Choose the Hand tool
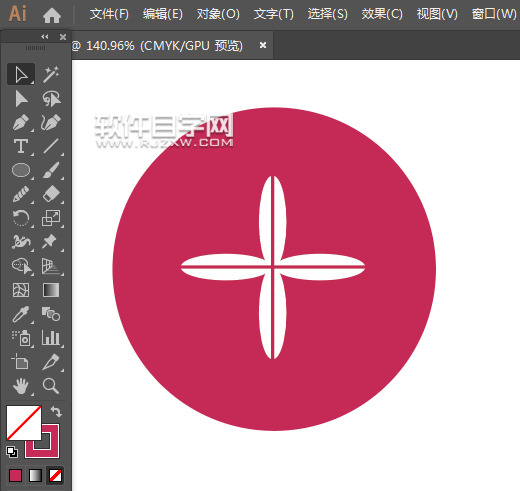Image resolution: width=520 pixels, height=491 pixels. click(21, 386)
